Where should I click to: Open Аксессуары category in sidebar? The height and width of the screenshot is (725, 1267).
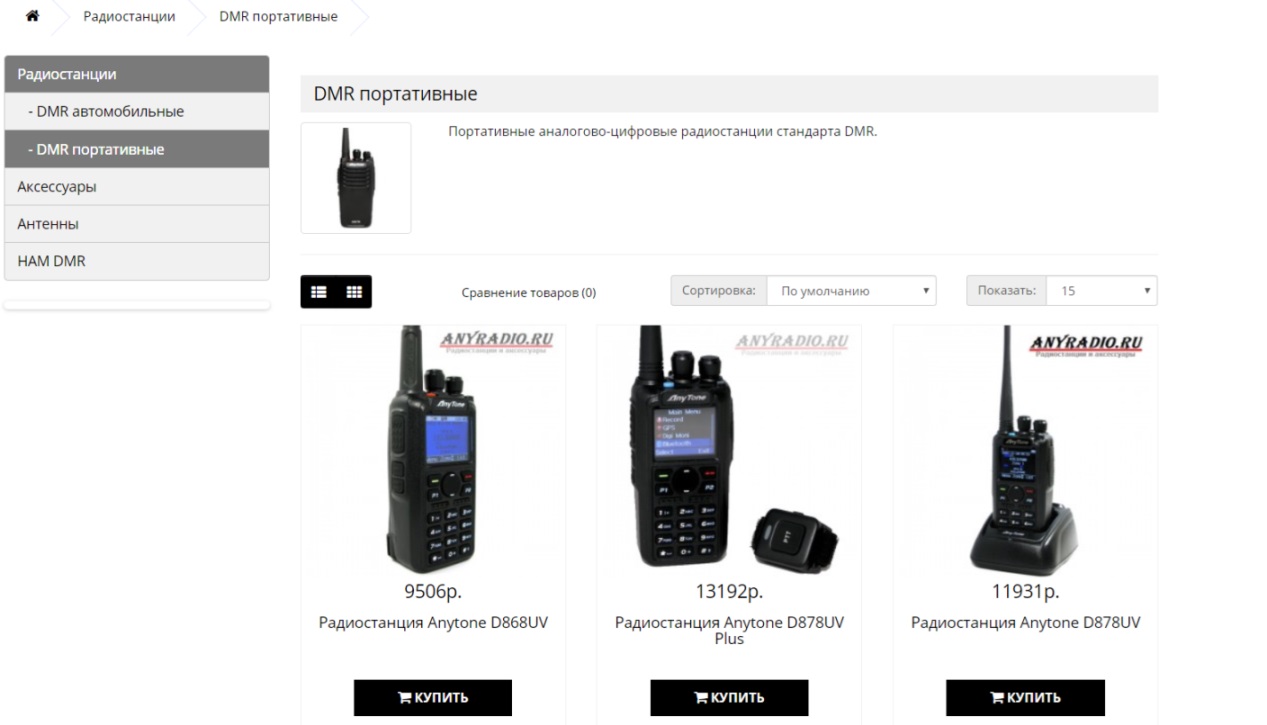pyautogui.click(x=137, y=186)
